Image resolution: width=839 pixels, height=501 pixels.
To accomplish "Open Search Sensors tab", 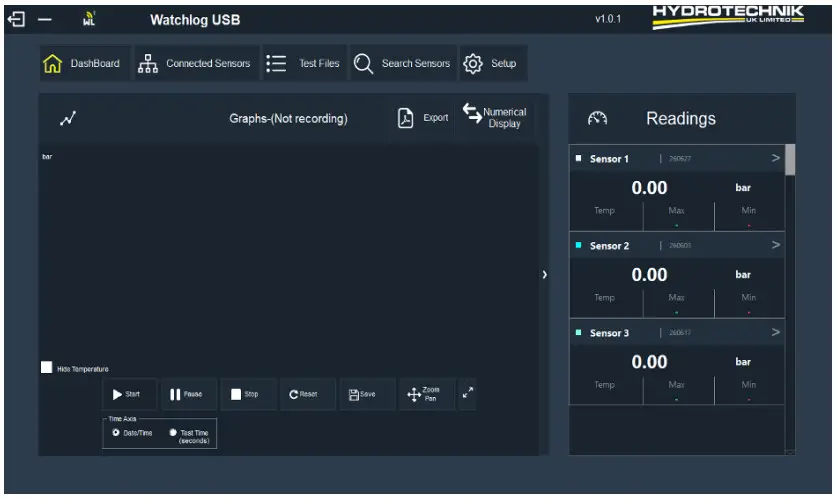I will (x=403, y=63).
